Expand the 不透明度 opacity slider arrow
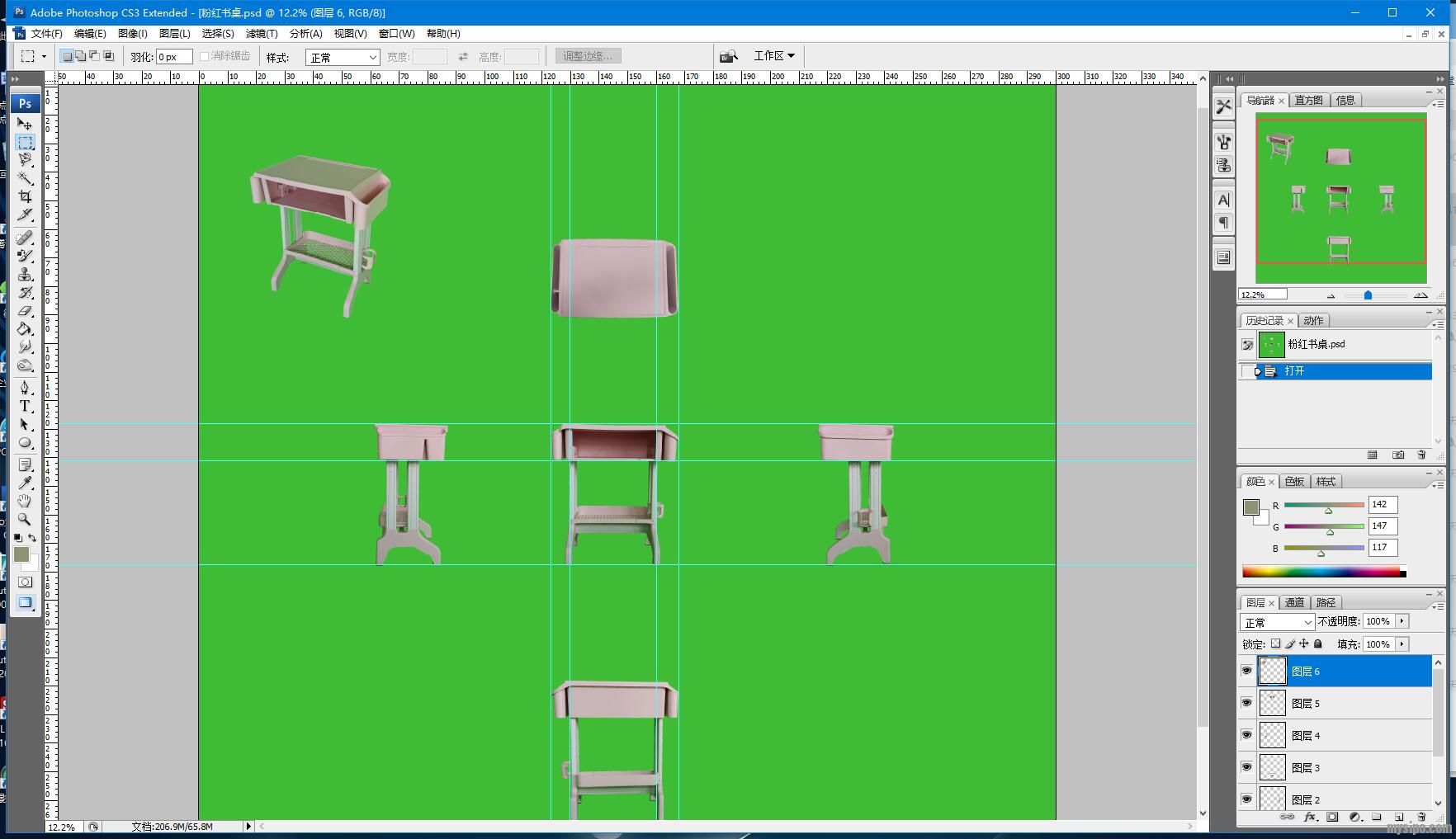The width and height of the screenshot is (1456, 839). coord(1402,621)
